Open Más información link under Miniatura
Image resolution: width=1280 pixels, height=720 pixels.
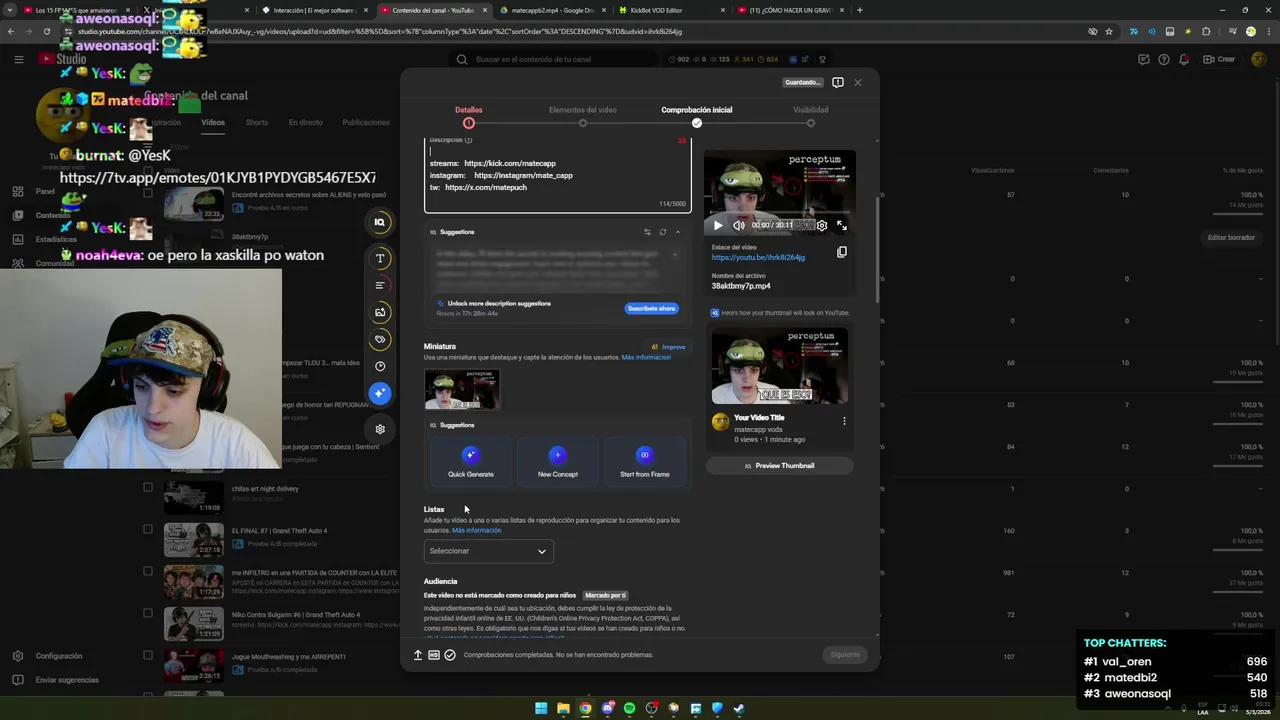(x=646, y=357)
